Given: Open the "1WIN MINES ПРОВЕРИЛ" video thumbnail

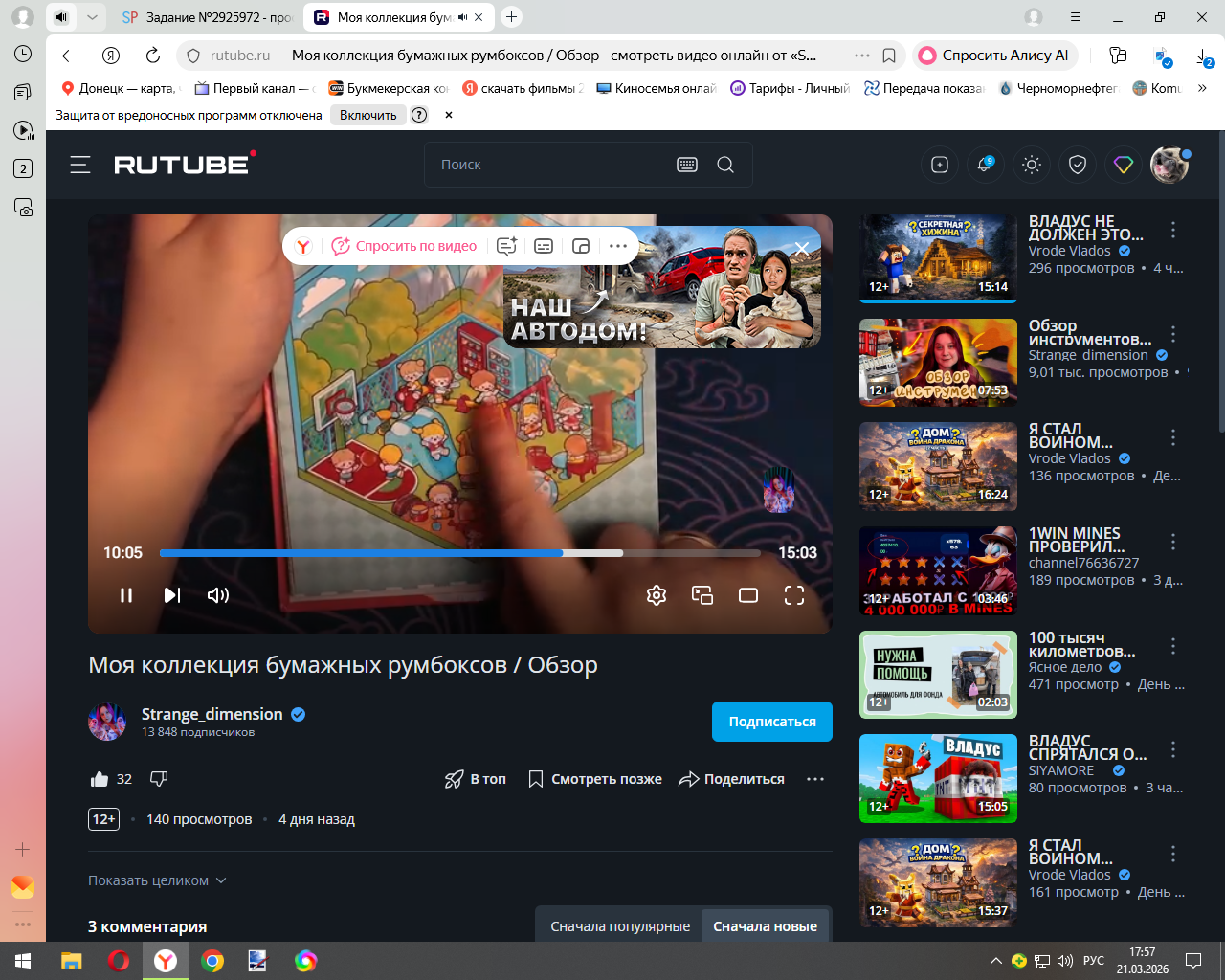Looking at the screenshot, I should pos(938,570).
